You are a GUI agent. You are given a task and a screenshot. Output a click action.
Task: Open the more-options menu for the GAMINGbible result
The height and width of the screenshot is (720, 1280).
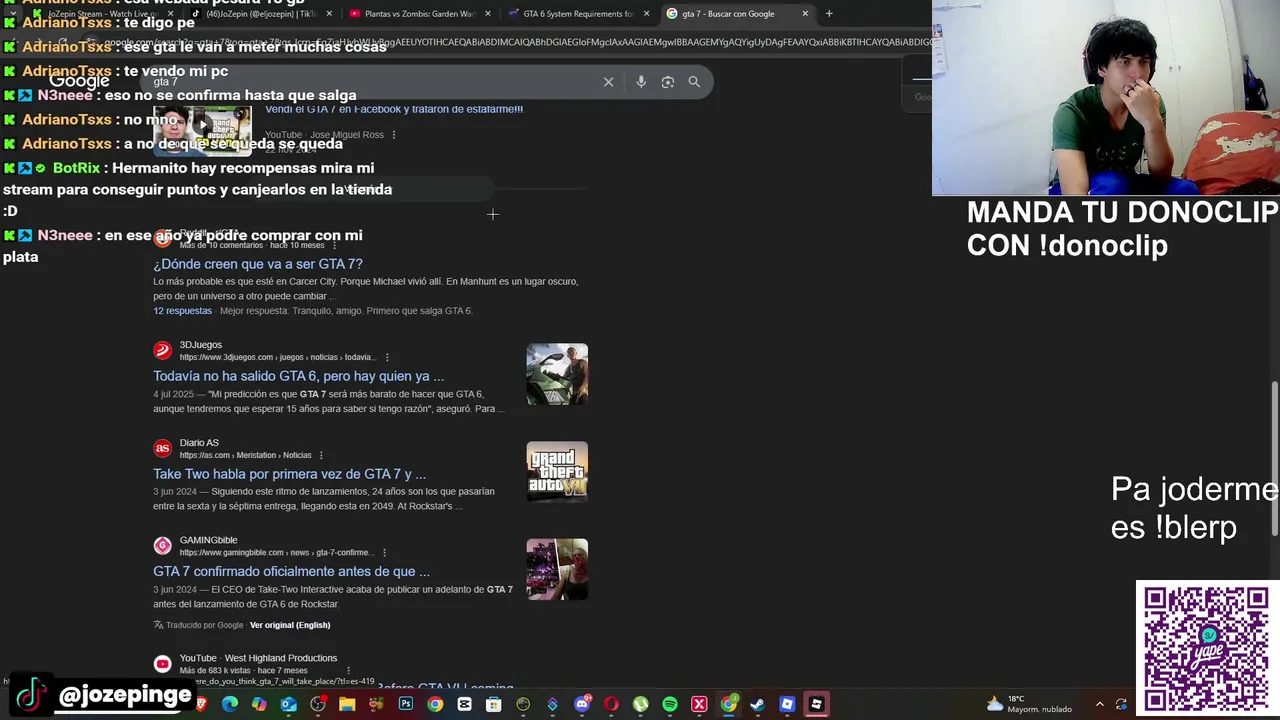pos(384,553)
